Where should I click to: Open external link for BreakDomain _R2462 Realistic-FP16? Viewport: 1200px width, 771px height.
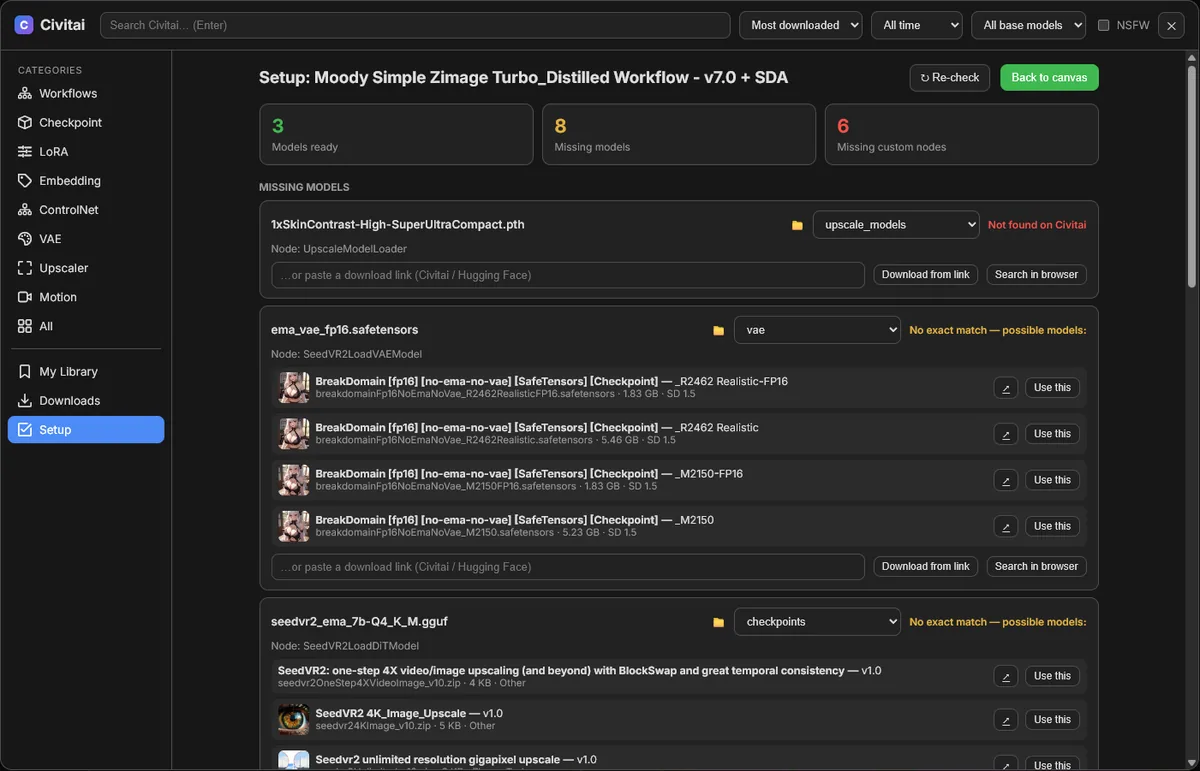pos(1006,388)
